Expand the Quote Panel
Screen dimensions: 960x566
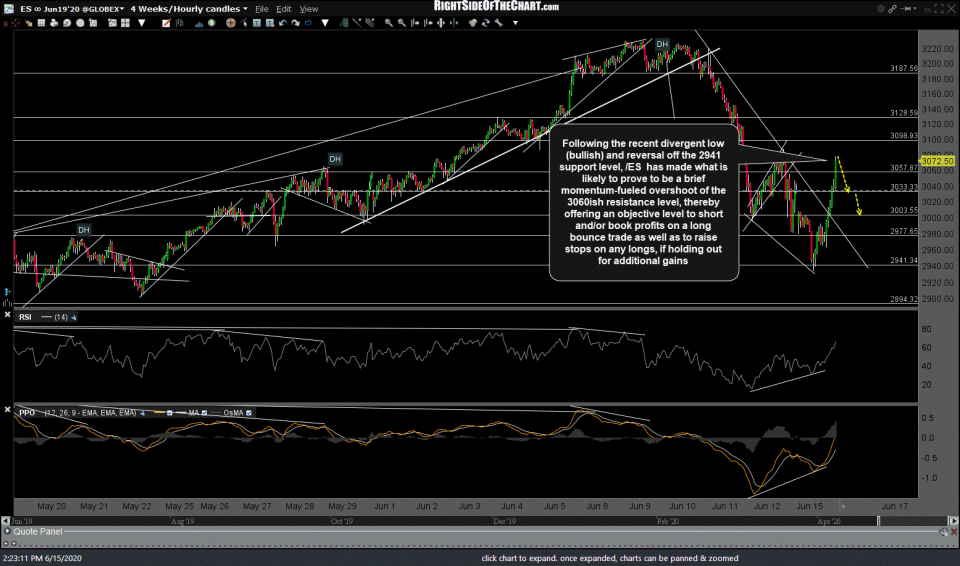pos(7,532)
